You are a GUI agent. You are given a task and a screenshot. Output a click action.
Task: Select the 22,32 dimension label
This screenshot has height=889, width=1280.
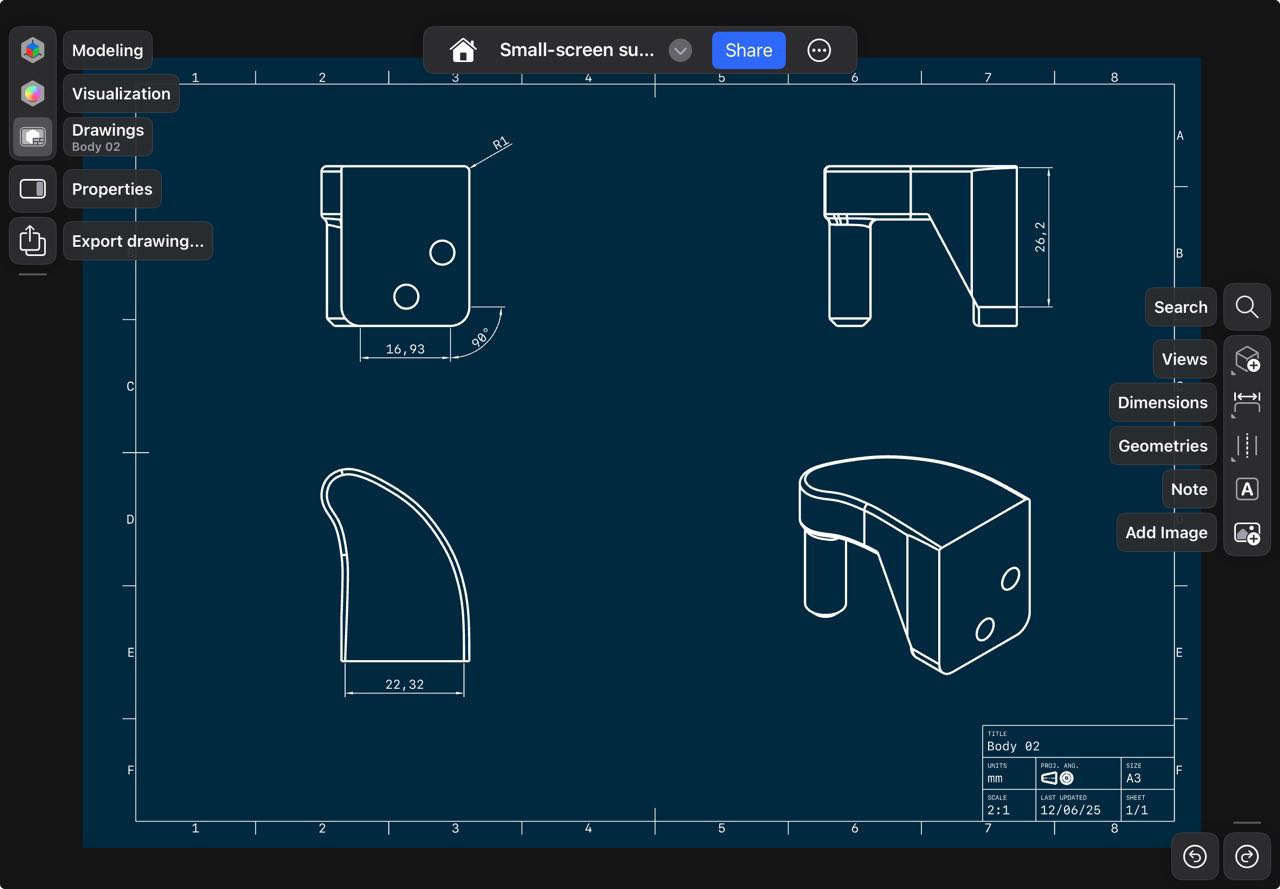tap(404, 685)
